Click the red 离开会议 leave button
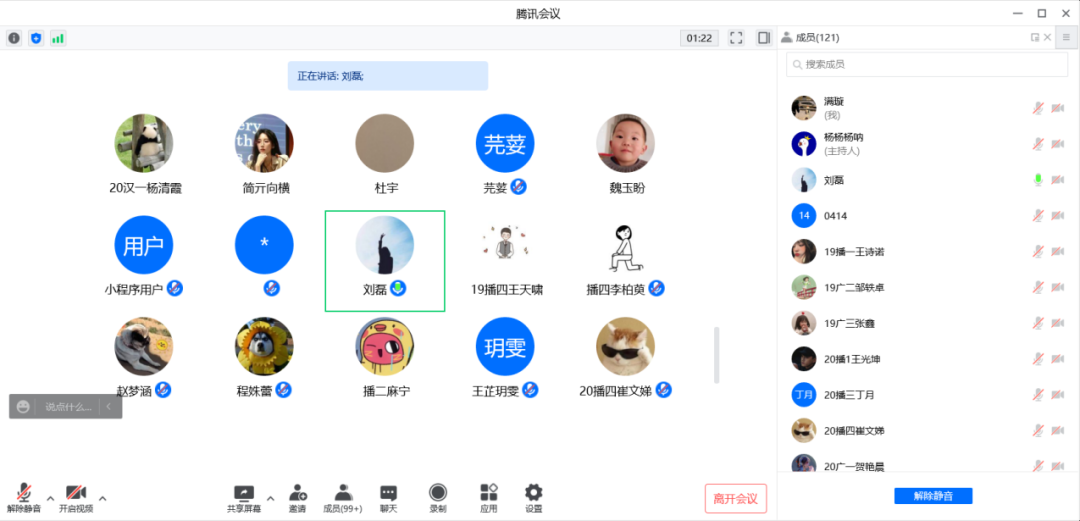 click(735, 498)
